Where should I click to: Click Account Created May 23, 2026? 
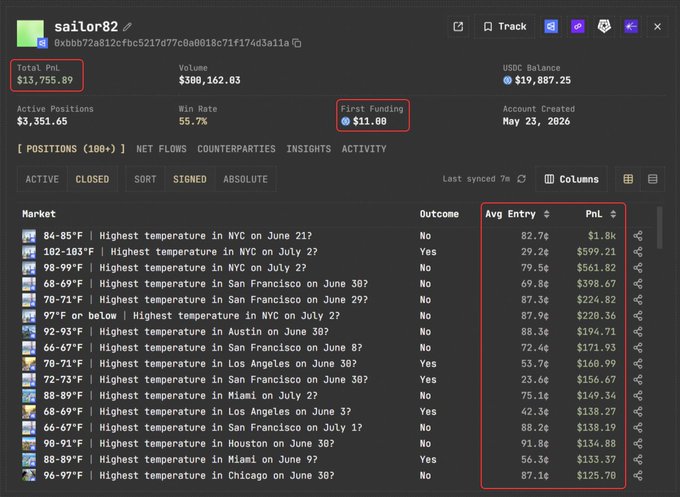[x=536, y=121]
